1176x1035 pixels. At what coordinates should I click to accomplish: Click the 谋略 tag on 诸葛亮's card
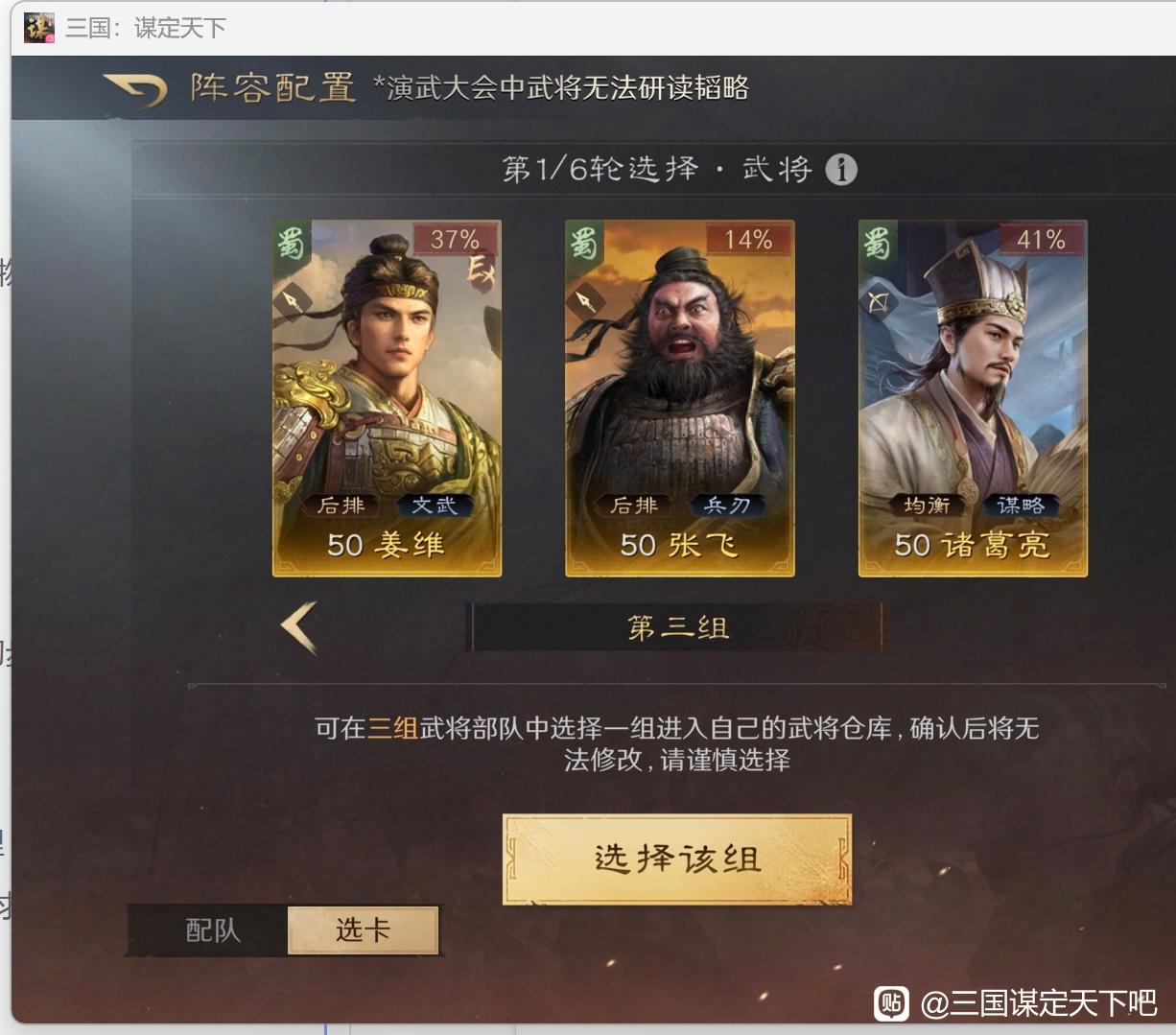tap(1021, 505)
